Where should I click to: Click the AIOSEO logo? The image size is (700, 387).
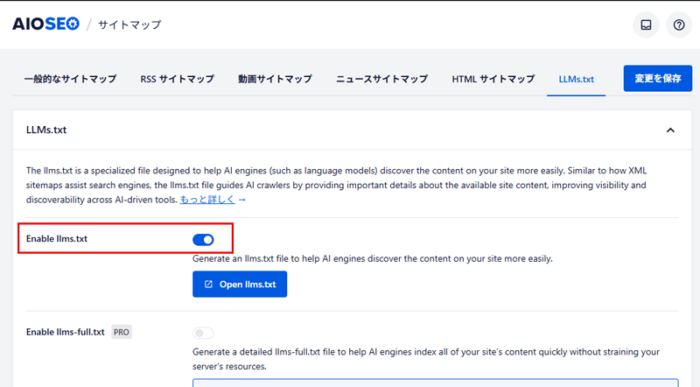[46, 24]
